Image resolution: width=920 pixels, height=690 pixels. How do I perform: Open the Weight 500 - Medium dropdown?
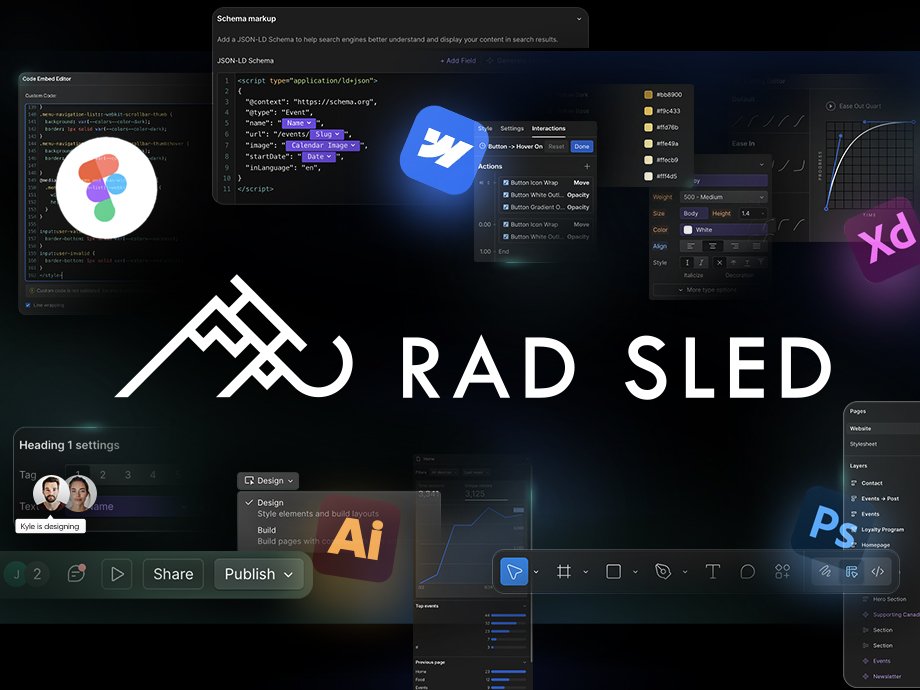(x=723, y=197)
